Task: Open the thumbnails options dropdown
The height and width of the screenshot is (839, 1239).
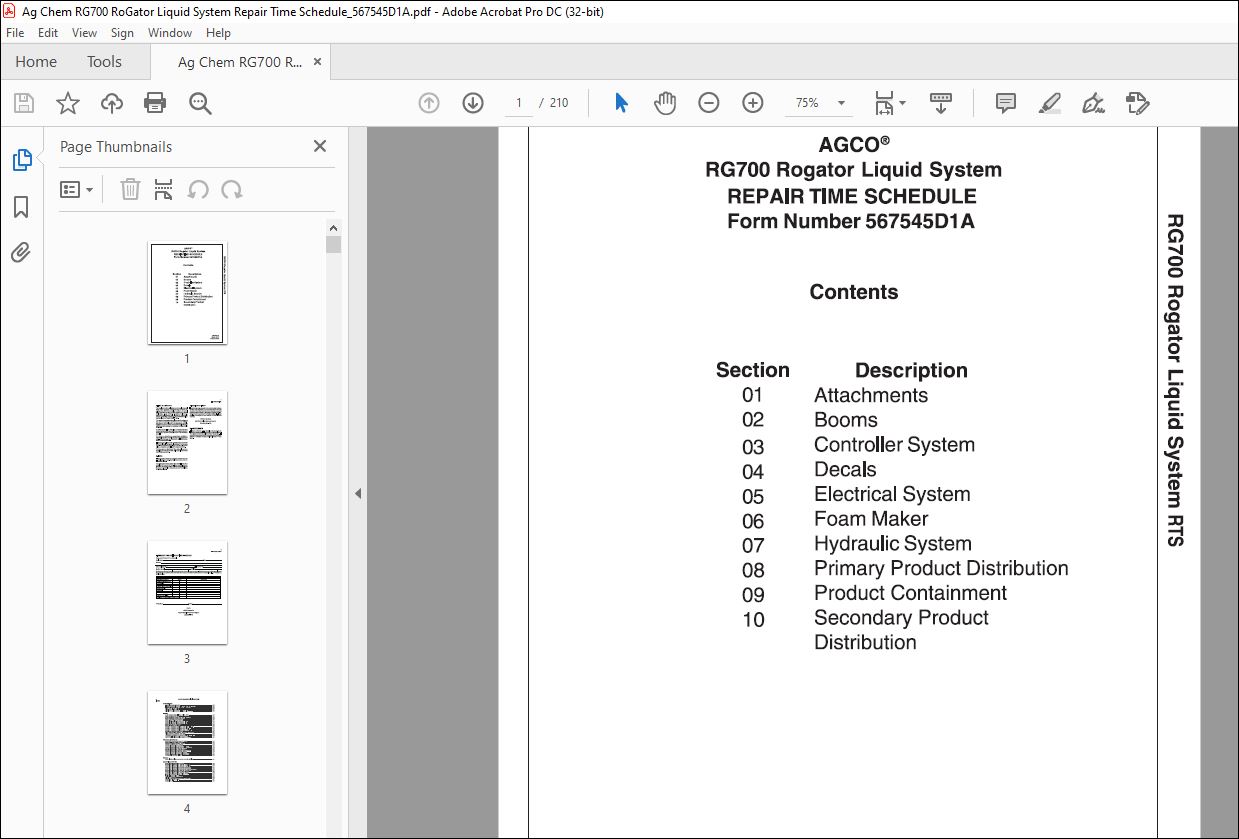Action: (77, 190)
